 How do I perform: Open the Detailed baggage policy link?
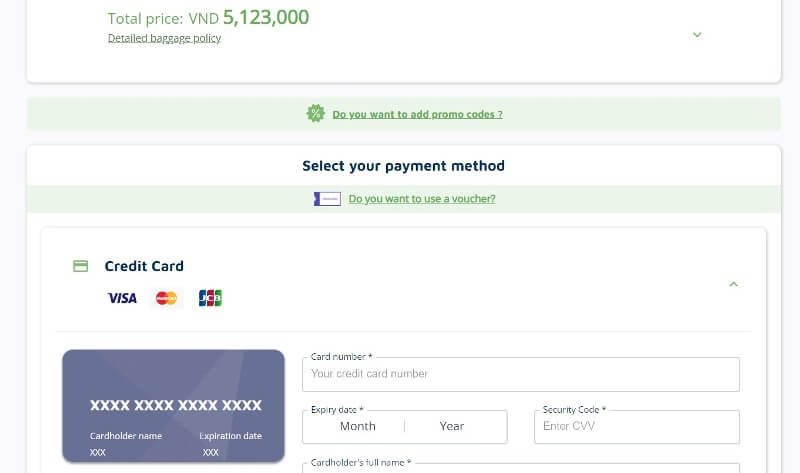[164, 38]
